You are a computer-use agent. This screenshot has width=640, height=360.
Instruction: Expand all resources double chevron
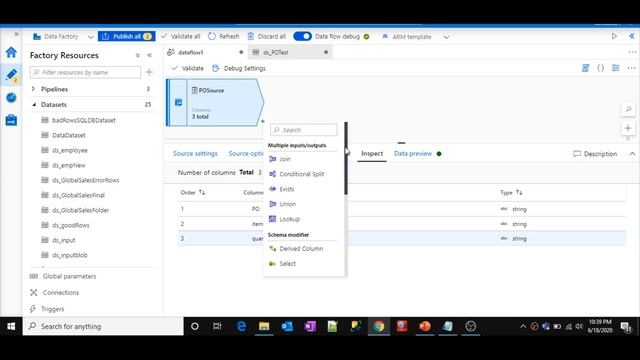click(138, 55)
